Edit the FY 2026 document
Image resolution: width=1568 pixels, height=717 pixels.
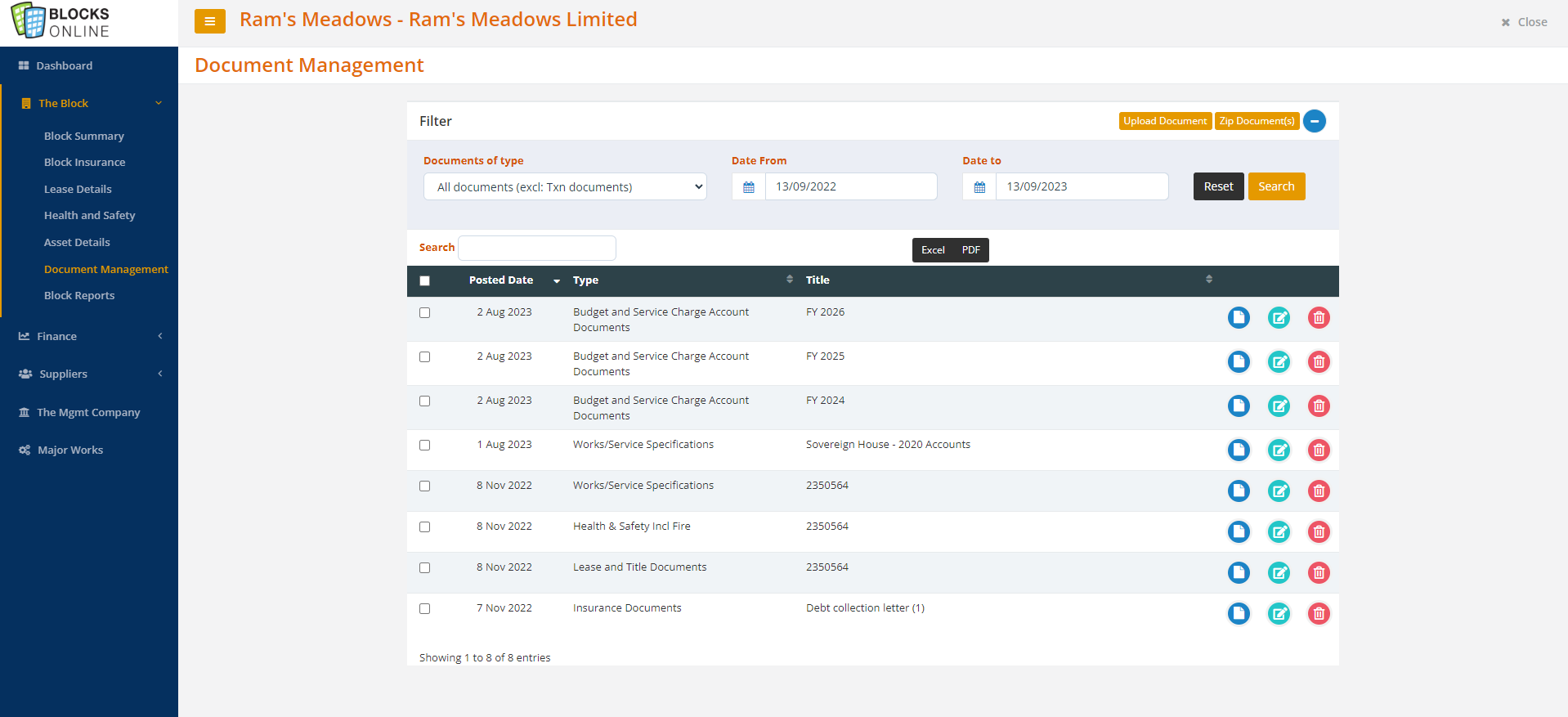(x=1279, y=317)
